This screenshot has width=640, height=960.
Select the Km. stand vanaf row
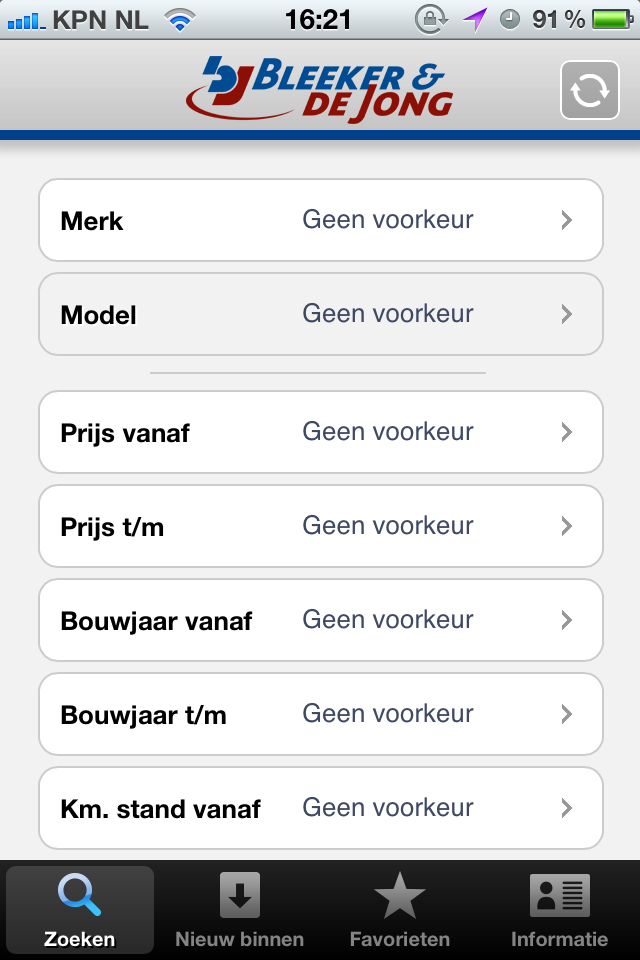pos(320,808)
